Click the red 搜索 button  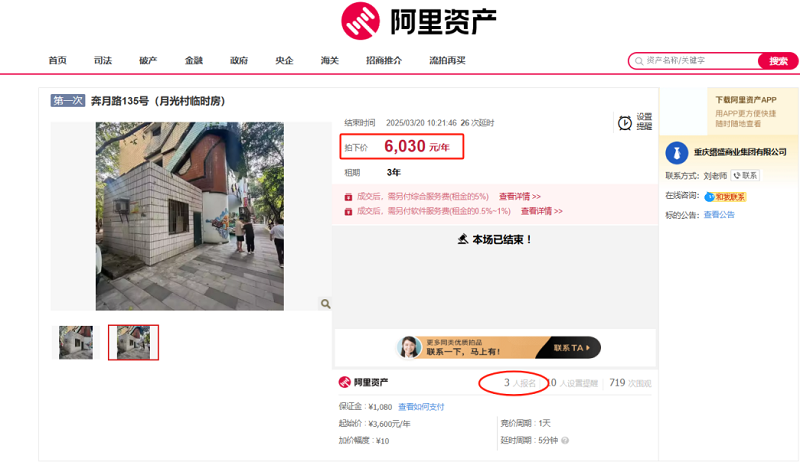click(778, 61)
